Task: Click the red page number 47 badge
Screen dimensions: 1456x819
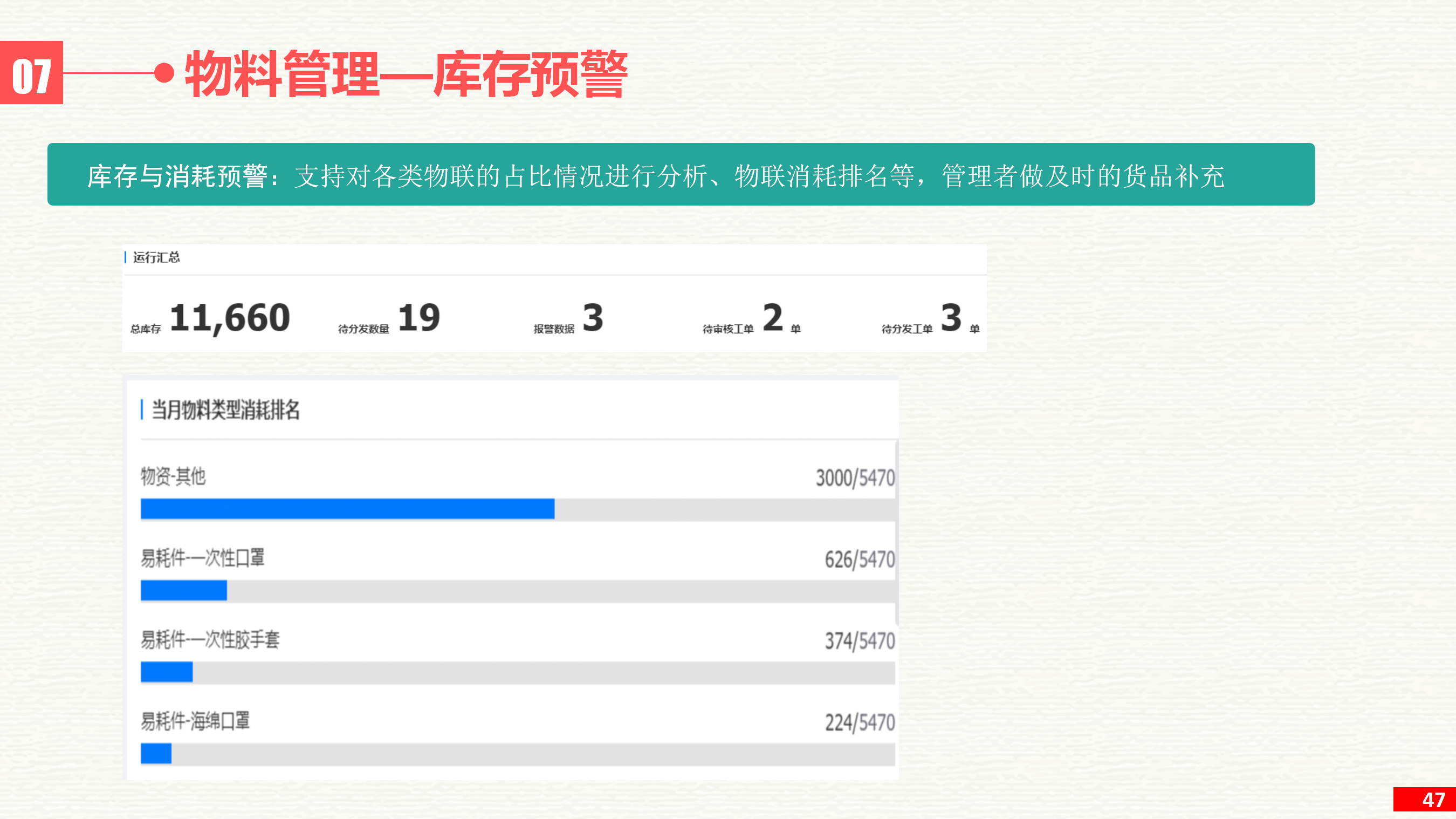Action: click(1424, 799)
